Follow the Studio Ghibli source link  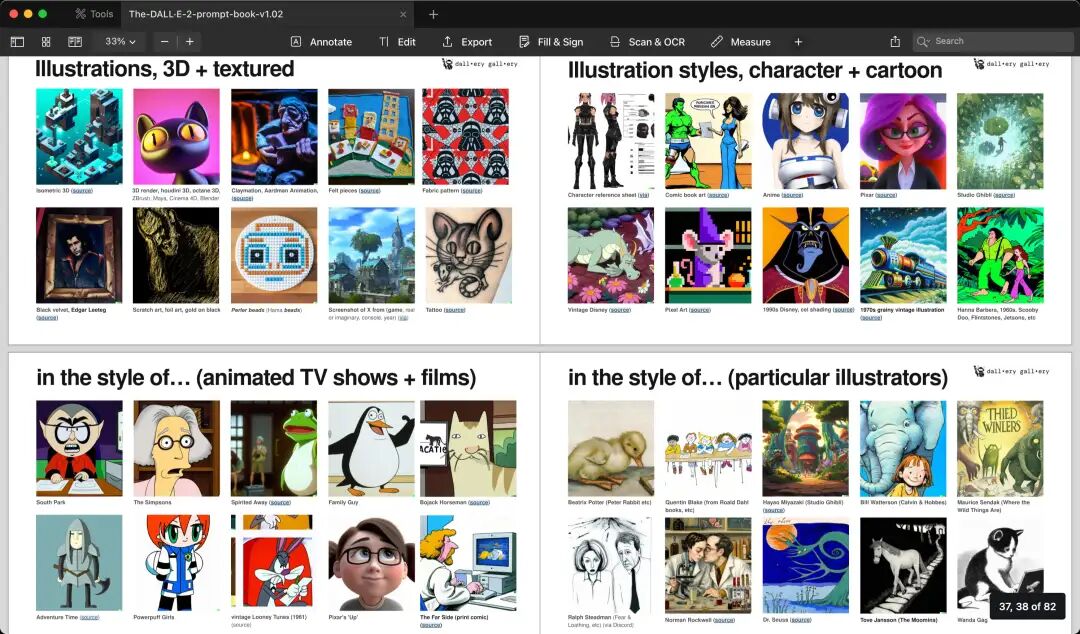tap(1004, 195)
